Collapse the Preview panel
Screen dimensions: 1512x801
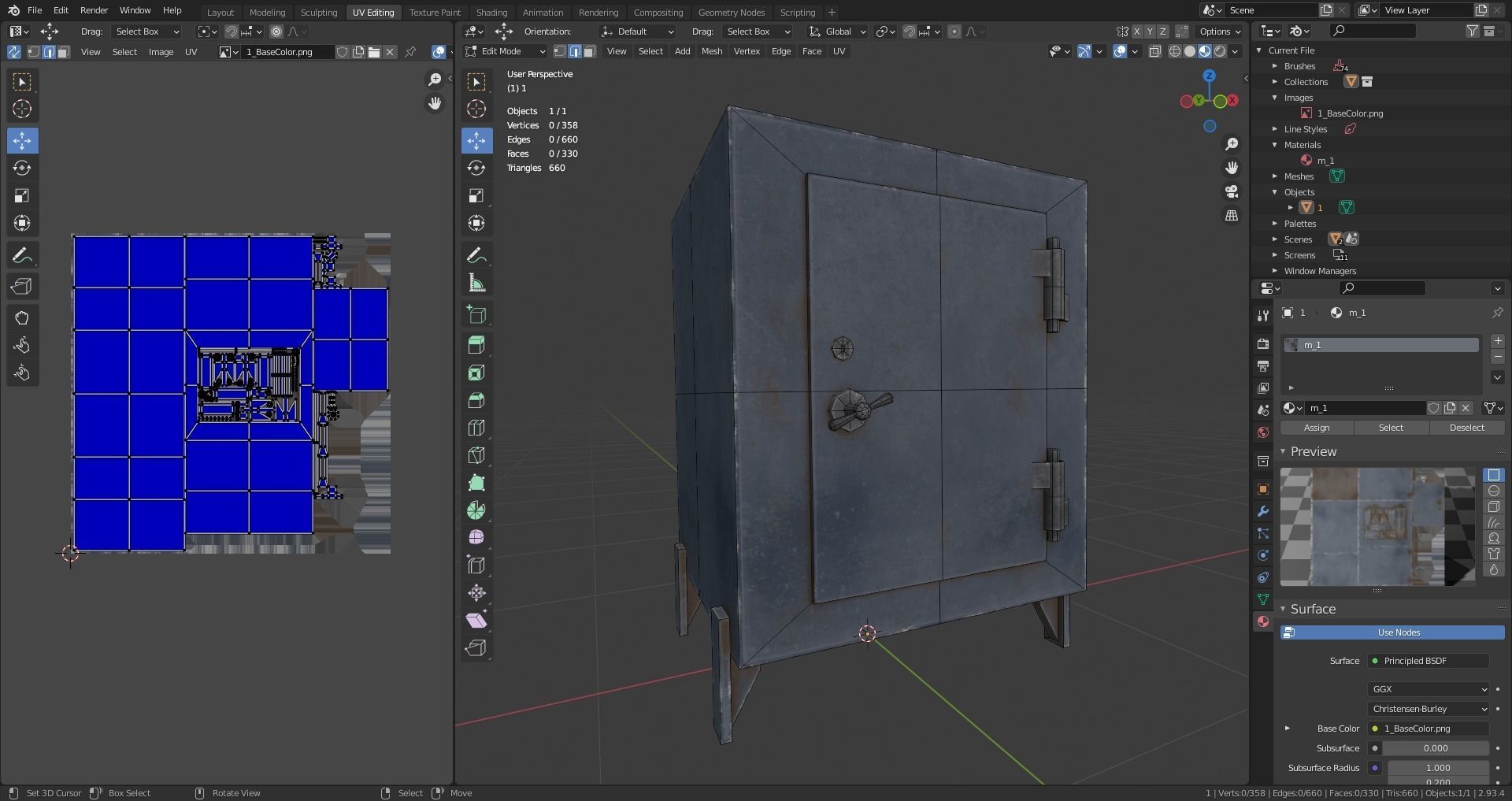pos(1283,451)
